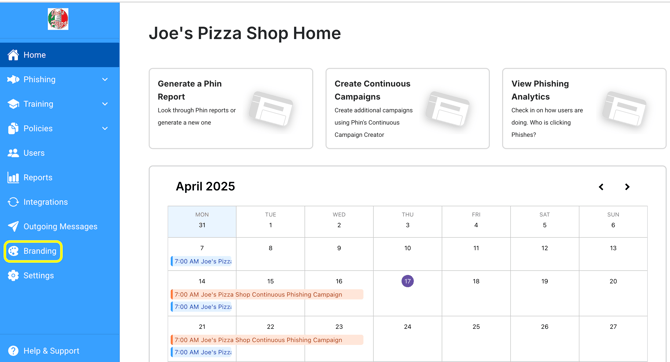Expand the Training menu chevron

[x=105, y=104]
